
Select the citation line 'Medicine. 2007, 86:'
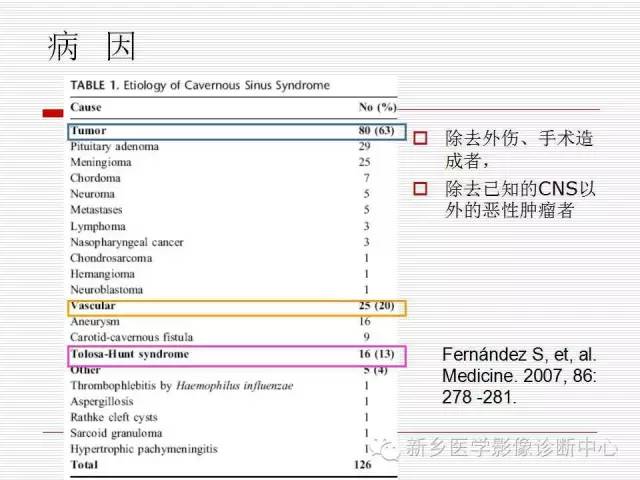tap(519, 376)
